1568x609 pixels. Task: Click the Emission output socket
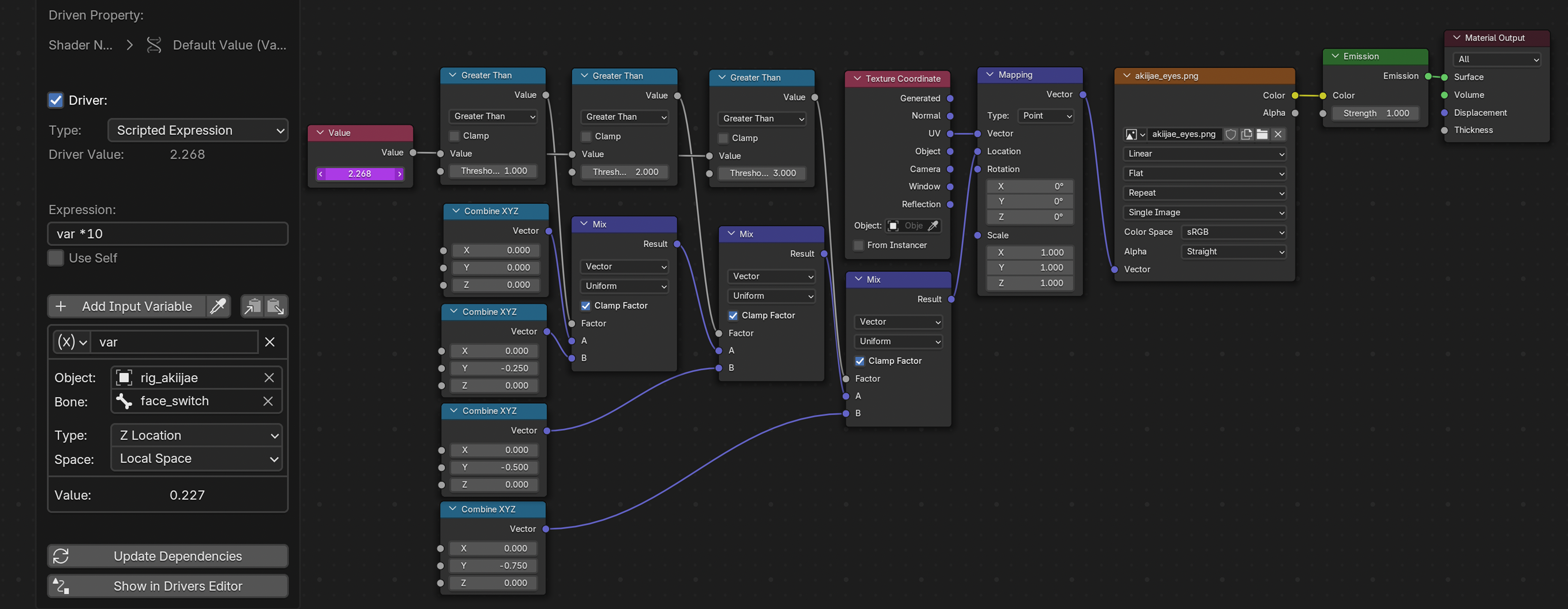1428,76
